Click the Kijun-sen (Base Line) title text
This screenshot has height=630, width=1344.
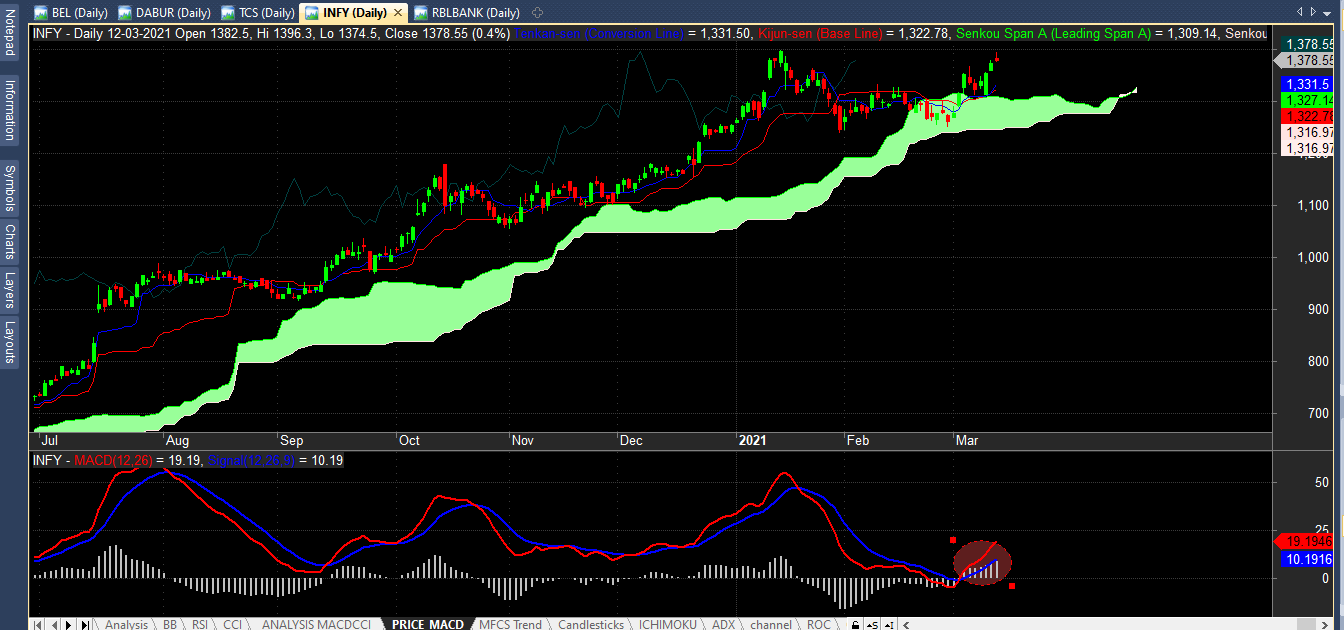point(821,34)
